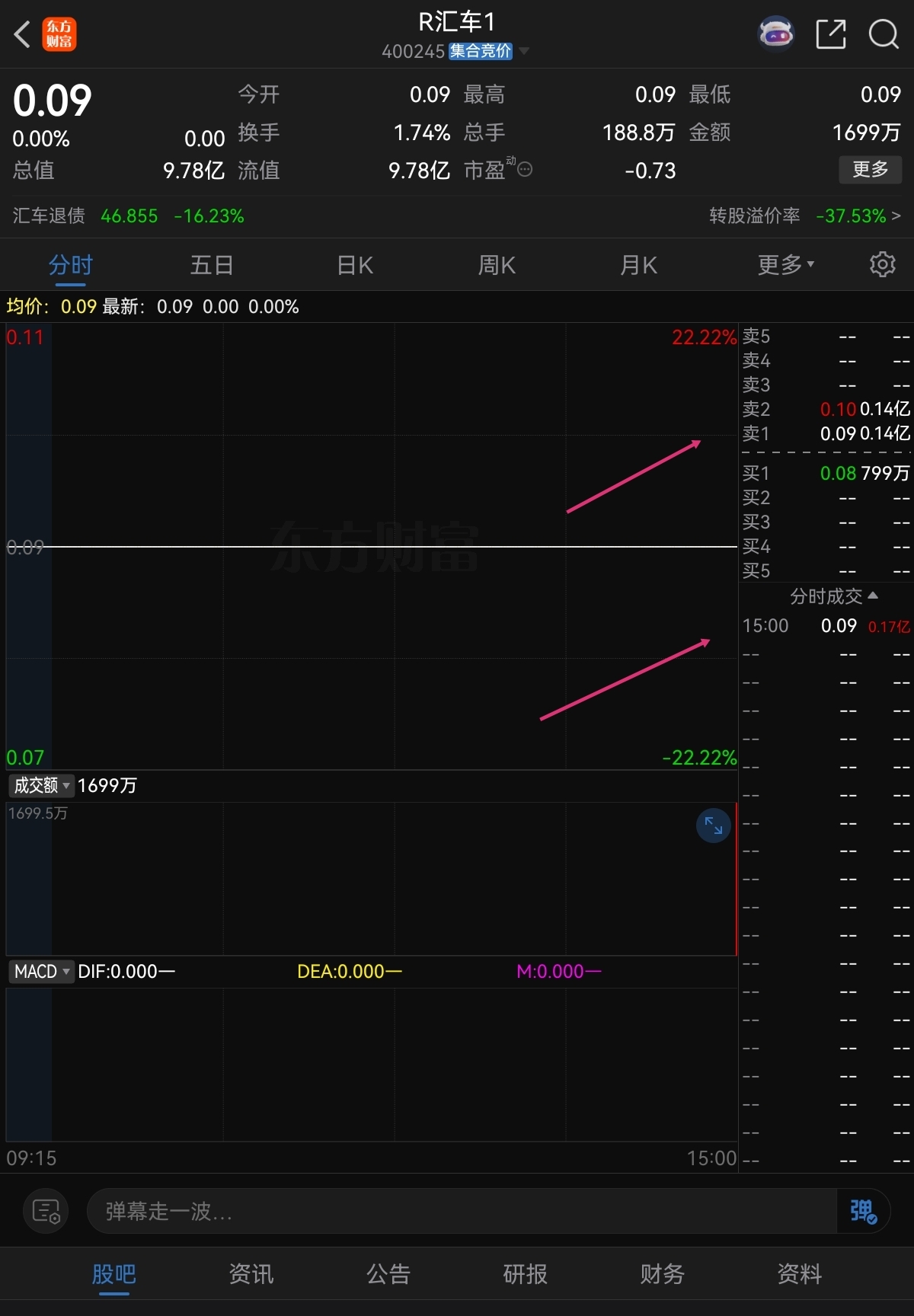Viewport: 914px width, 1316px height.
Task: Tap the back arrow icon
Action: [x=22, y=34]
